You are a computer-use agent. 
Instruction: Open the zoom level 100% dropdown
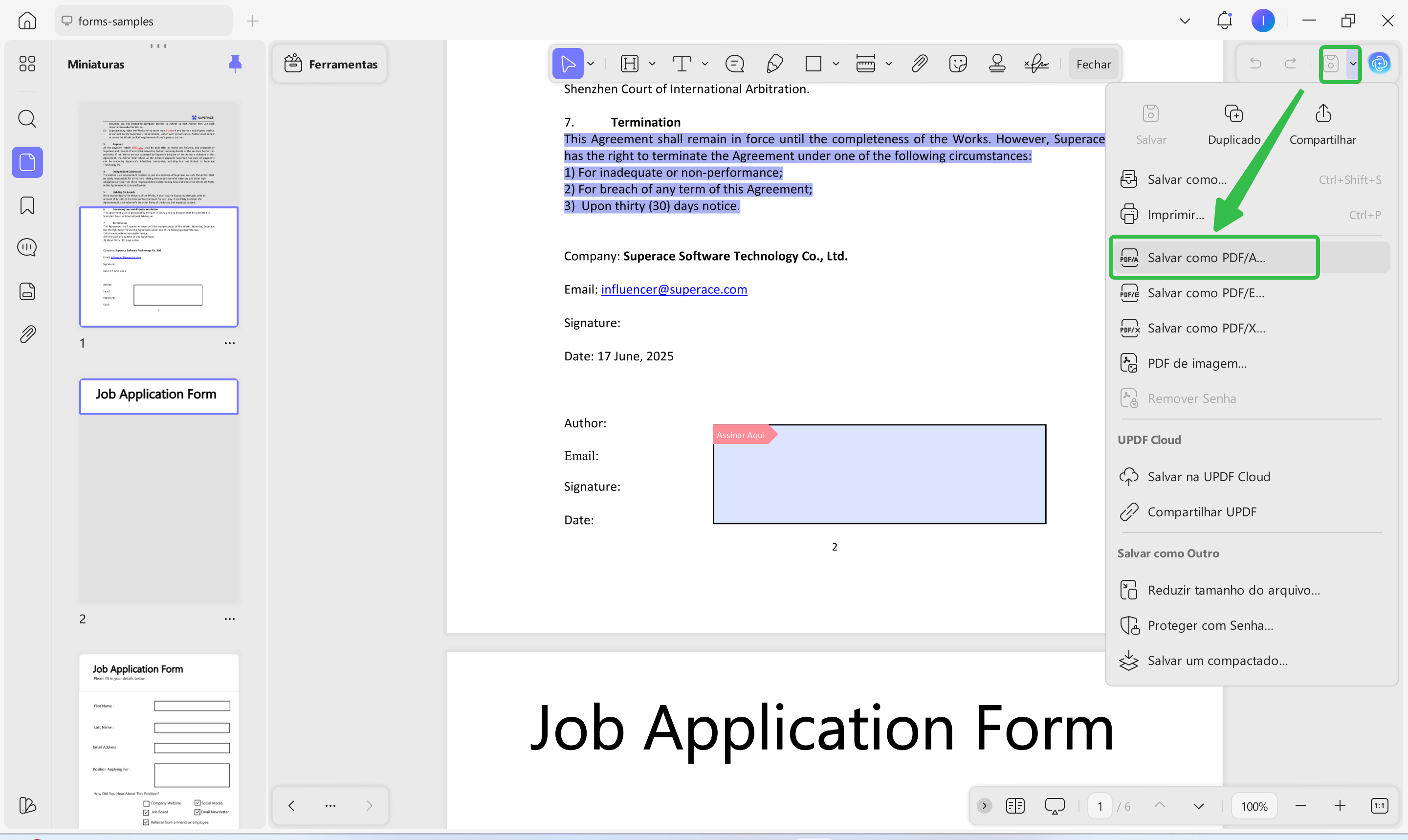tap(1254, 806)
